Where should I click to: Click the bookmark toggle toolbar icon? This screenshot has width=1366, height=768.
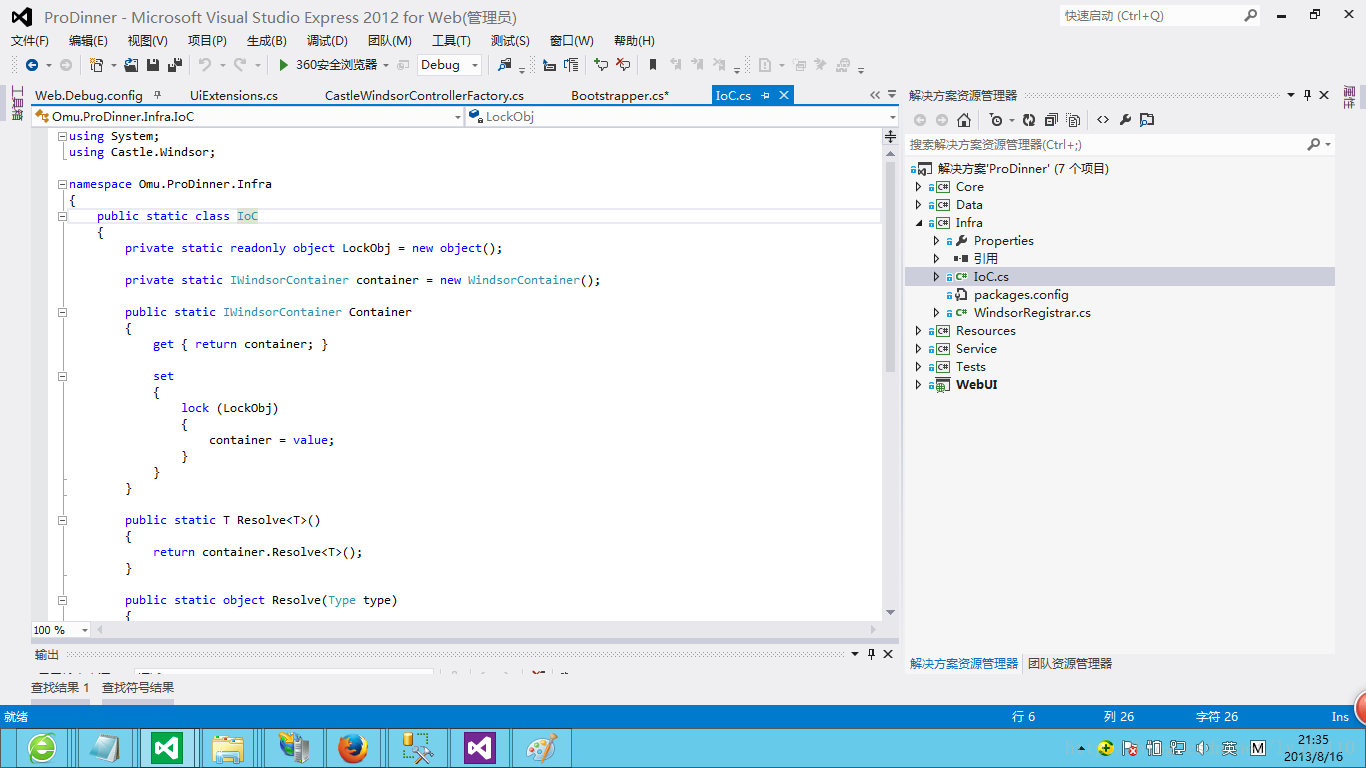pyautogui.click(x=653, y=65)
